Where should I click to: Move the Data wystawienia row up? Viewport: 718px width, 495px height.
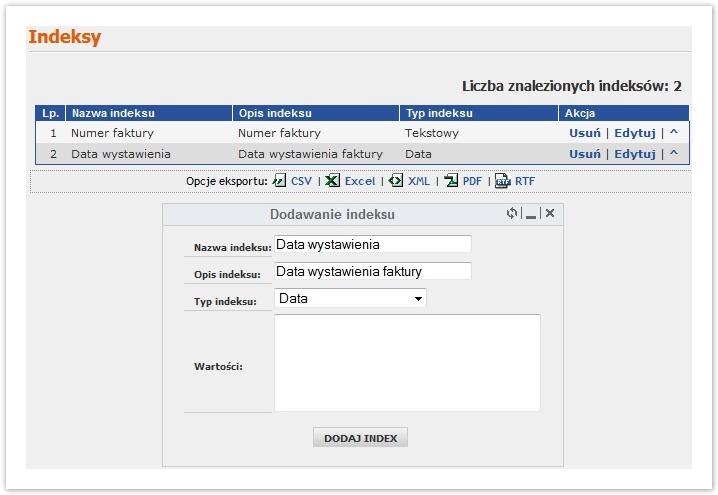(x=674, y=154)
